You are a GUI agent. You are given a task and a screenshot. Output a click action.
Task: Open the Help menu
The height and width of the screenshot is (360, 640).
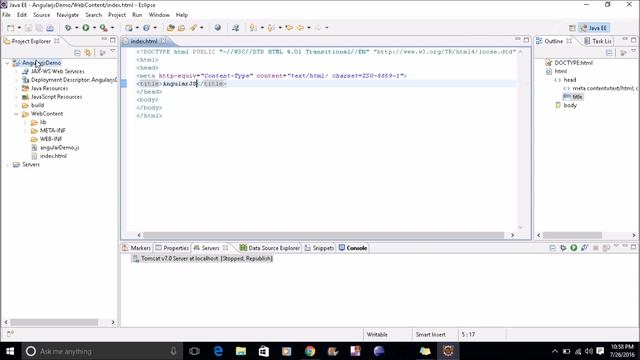click(x=182, y=15)
